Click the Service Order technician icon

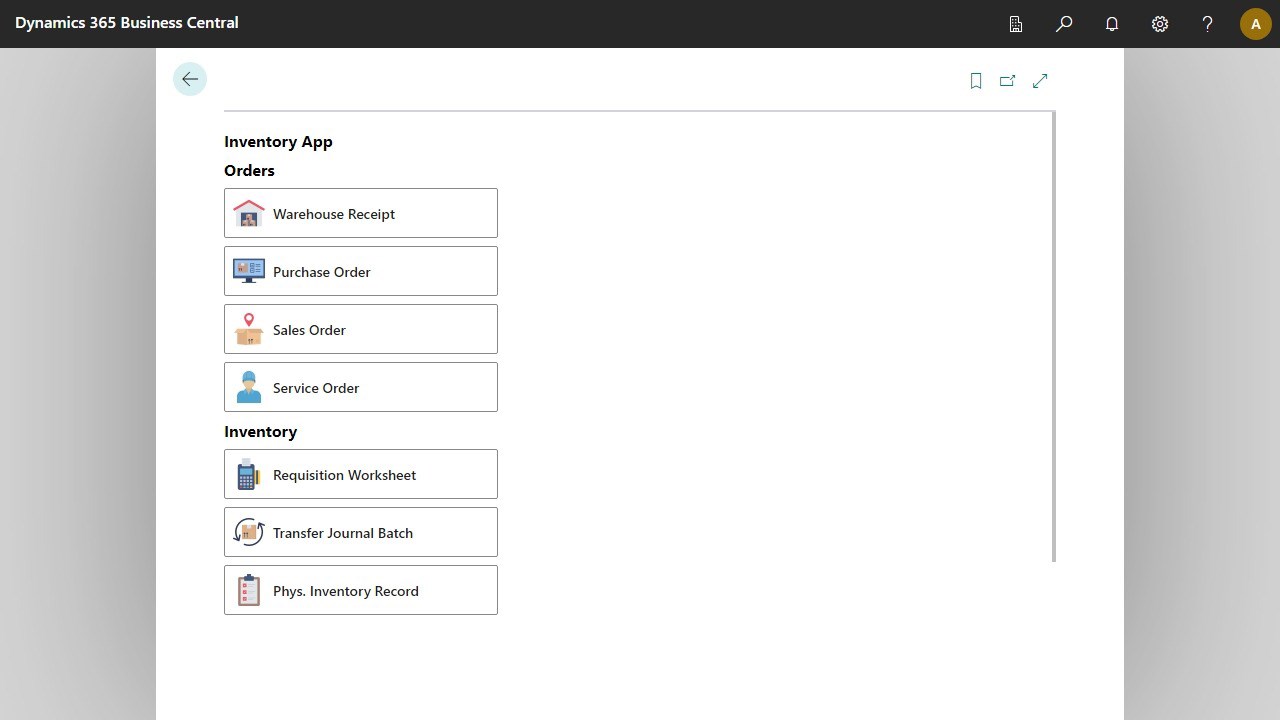coord(248,387)
